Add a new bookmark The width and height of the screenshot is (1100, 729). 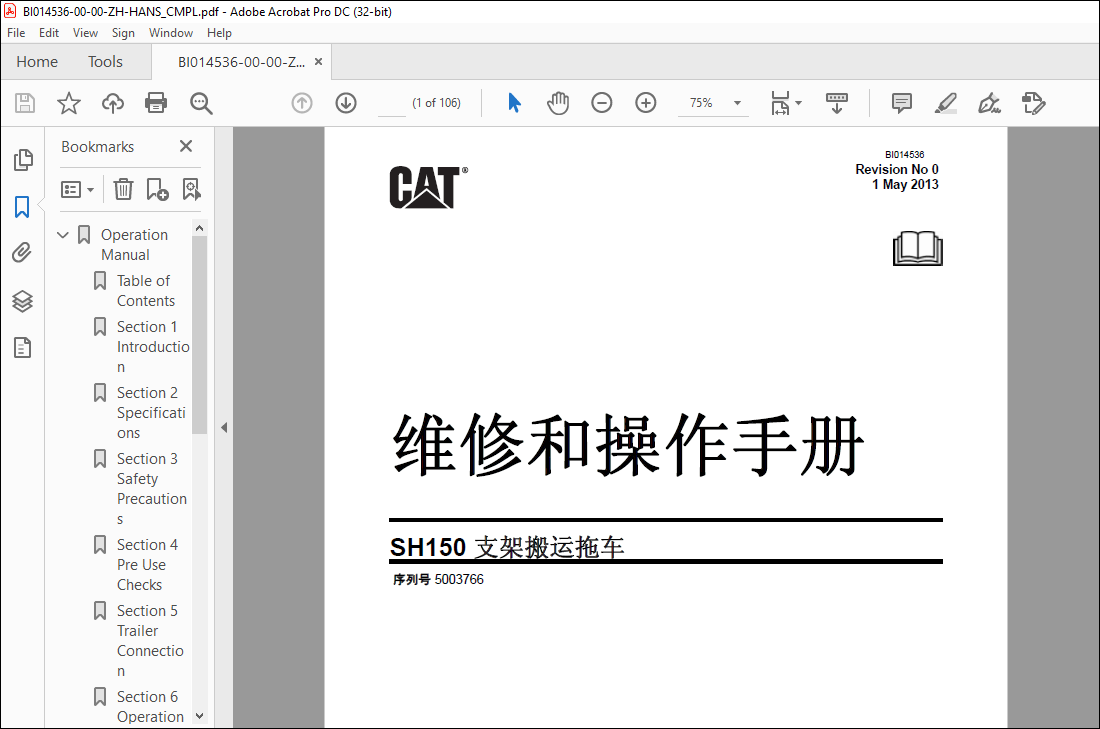point(157,189)
